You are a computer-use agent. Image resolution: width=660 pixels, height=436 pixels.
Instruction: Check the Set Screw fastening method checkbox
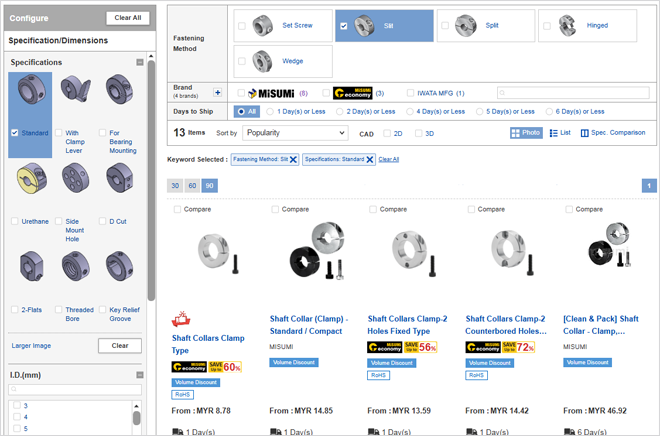pyautogui.click(x=242, y=26)
